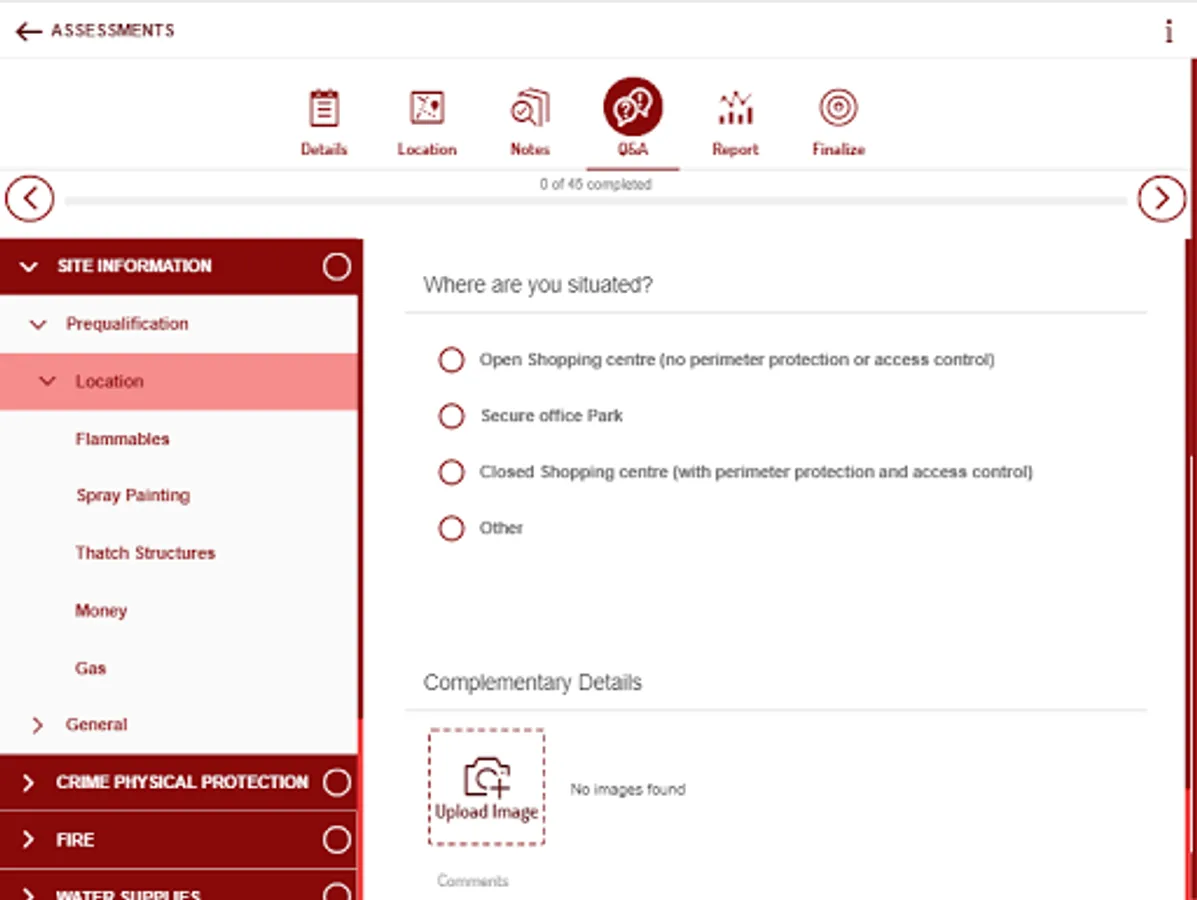The width and height of the screenshot is (1197, 900).
Task: Switch to the Finalize tab label
Action: click(838, 150)
